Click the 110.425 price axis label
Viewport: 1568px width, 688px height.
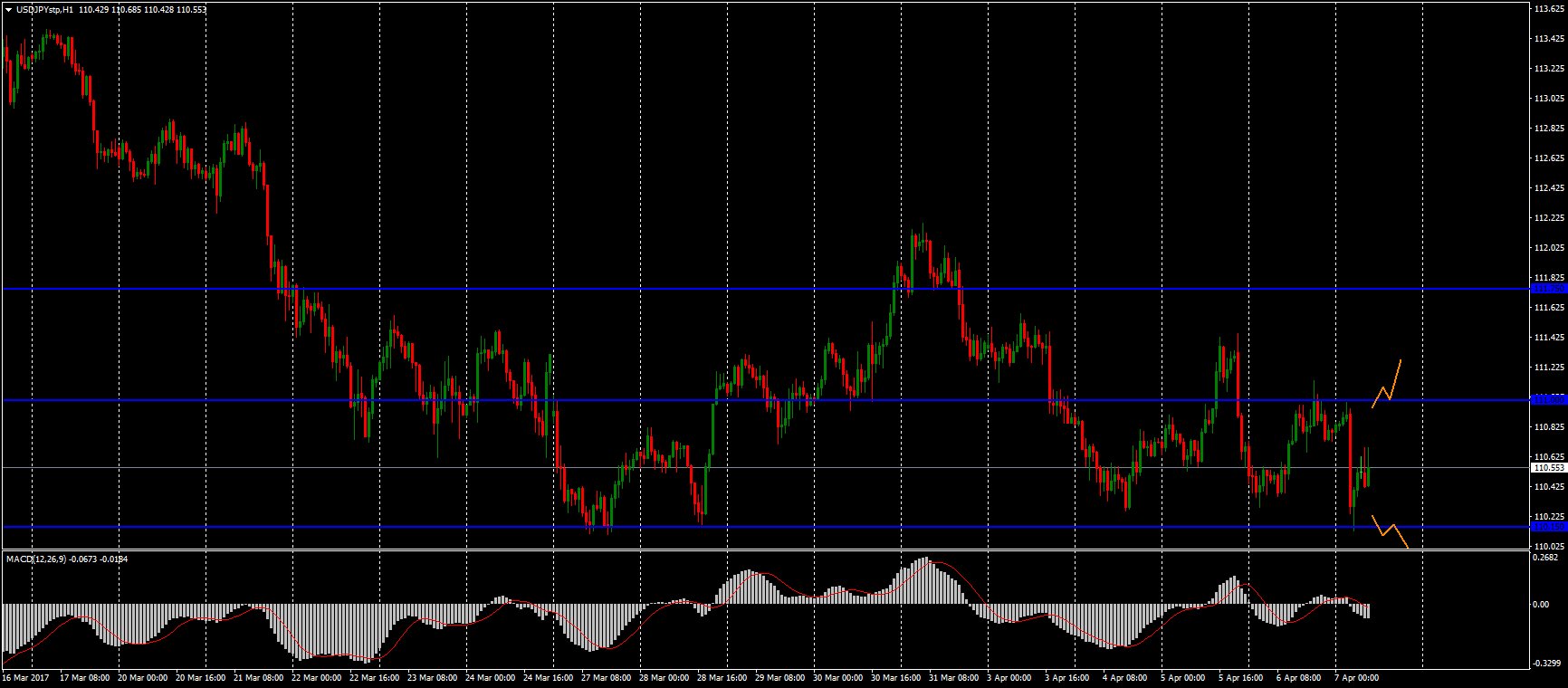pyautogui.click(x=1550, y=487)
